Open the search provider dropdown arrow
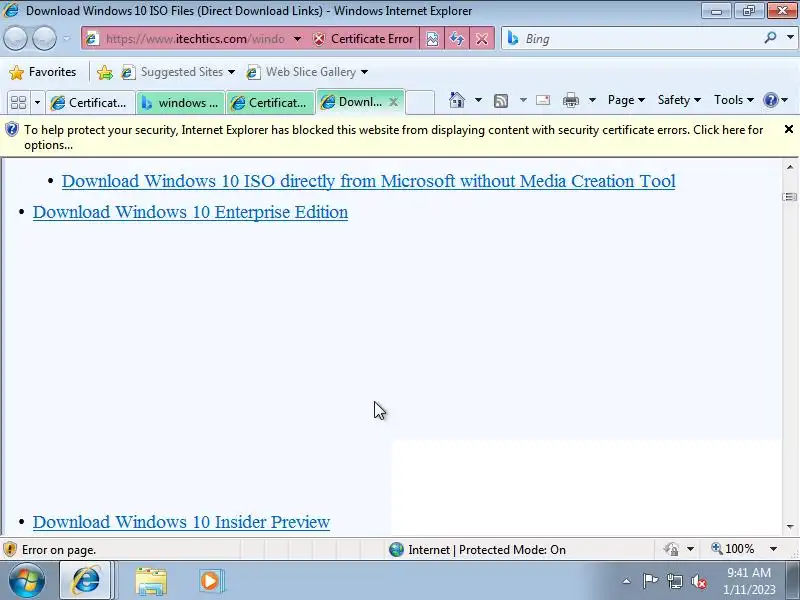The image size is (800, 600). (790, 38)
